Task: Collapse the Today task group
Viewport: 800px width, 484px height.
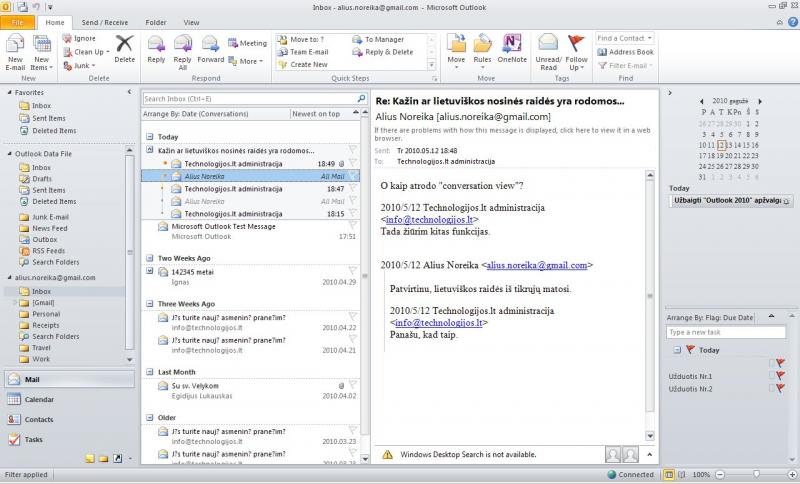Action: click(x=677, y=350)
